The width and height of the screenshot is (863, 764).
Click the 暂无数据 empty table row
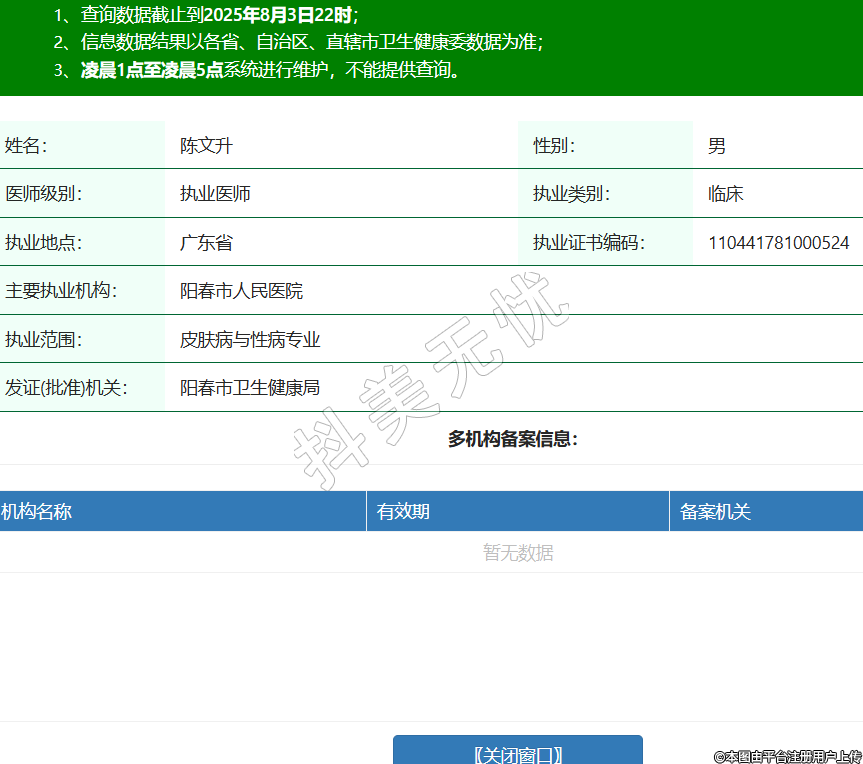[x=517, y=553]
